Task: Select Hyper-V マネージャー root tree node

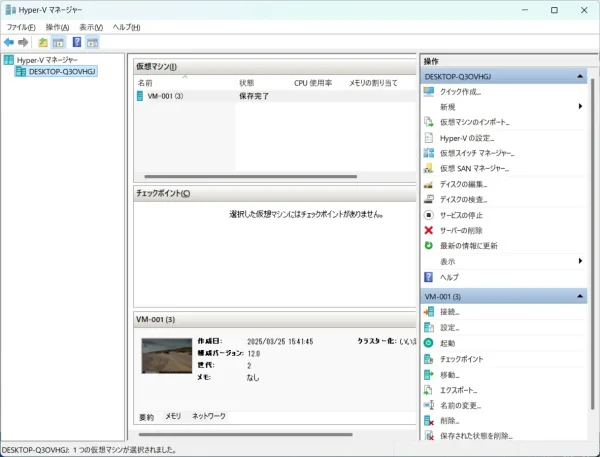Action: (x=47, y=60)
